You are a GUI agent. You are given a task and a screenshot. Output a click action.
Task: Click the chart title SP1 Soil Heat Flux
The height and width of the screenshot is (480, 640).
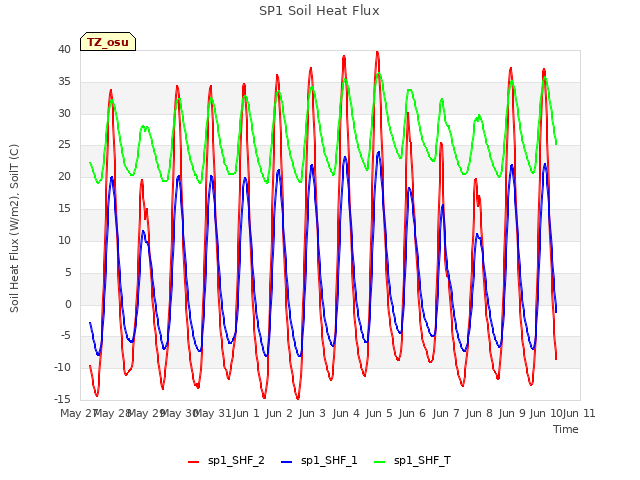pyautogui.click(x=319, y=11)
